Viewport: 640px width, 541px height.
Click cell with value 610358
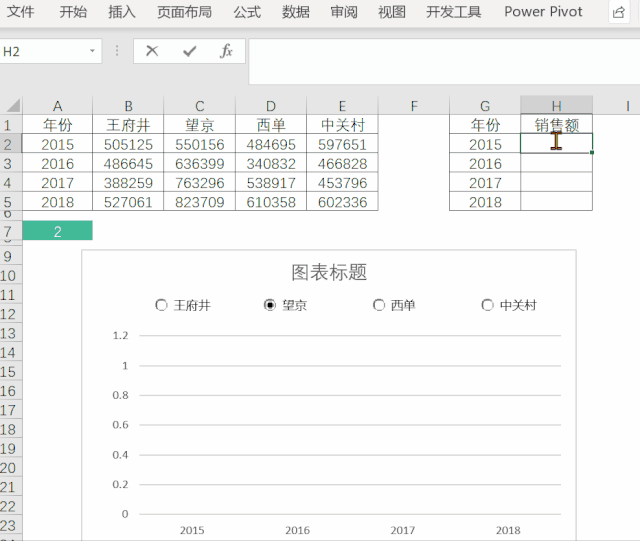pyautogui.click(x=271, y=201)
